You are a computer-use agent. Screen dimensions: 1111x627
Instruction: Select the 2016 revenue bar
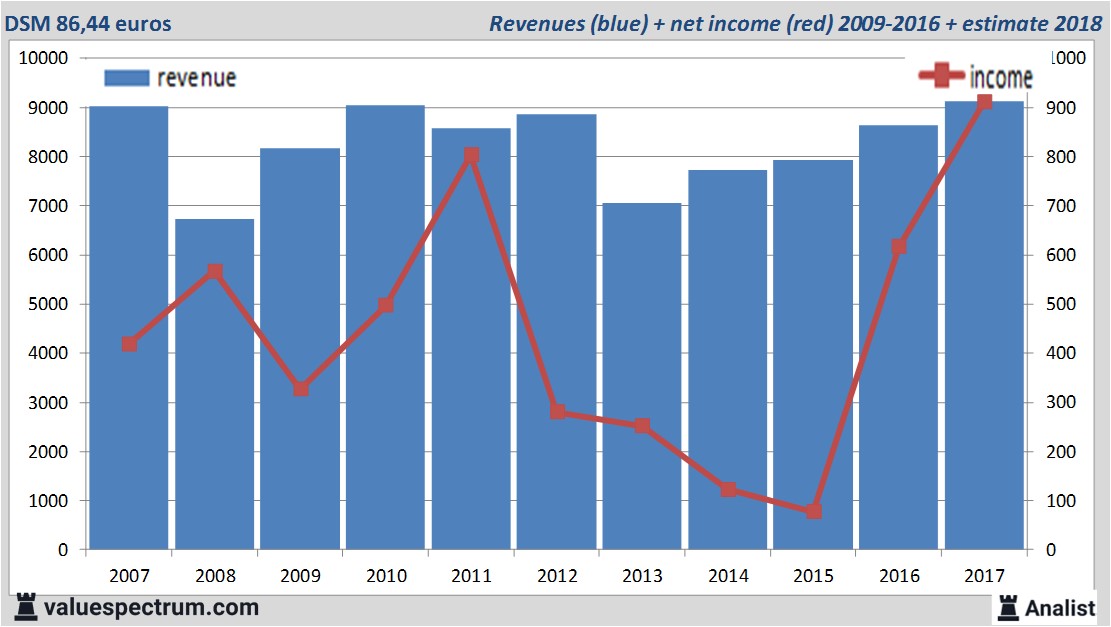pyautogui.click(x=898, y=337)
